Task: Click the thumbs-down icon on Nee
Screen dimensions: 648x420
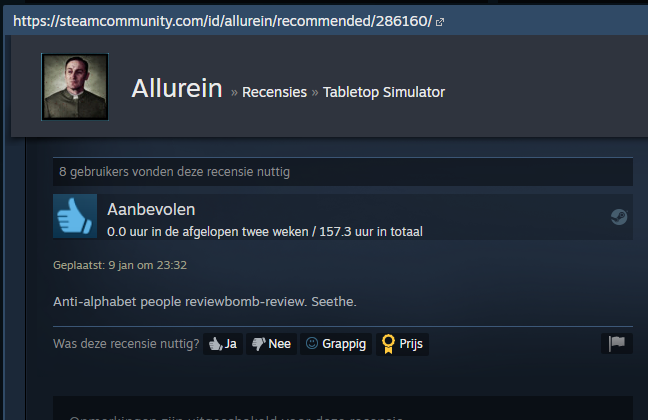Action: 258,344
